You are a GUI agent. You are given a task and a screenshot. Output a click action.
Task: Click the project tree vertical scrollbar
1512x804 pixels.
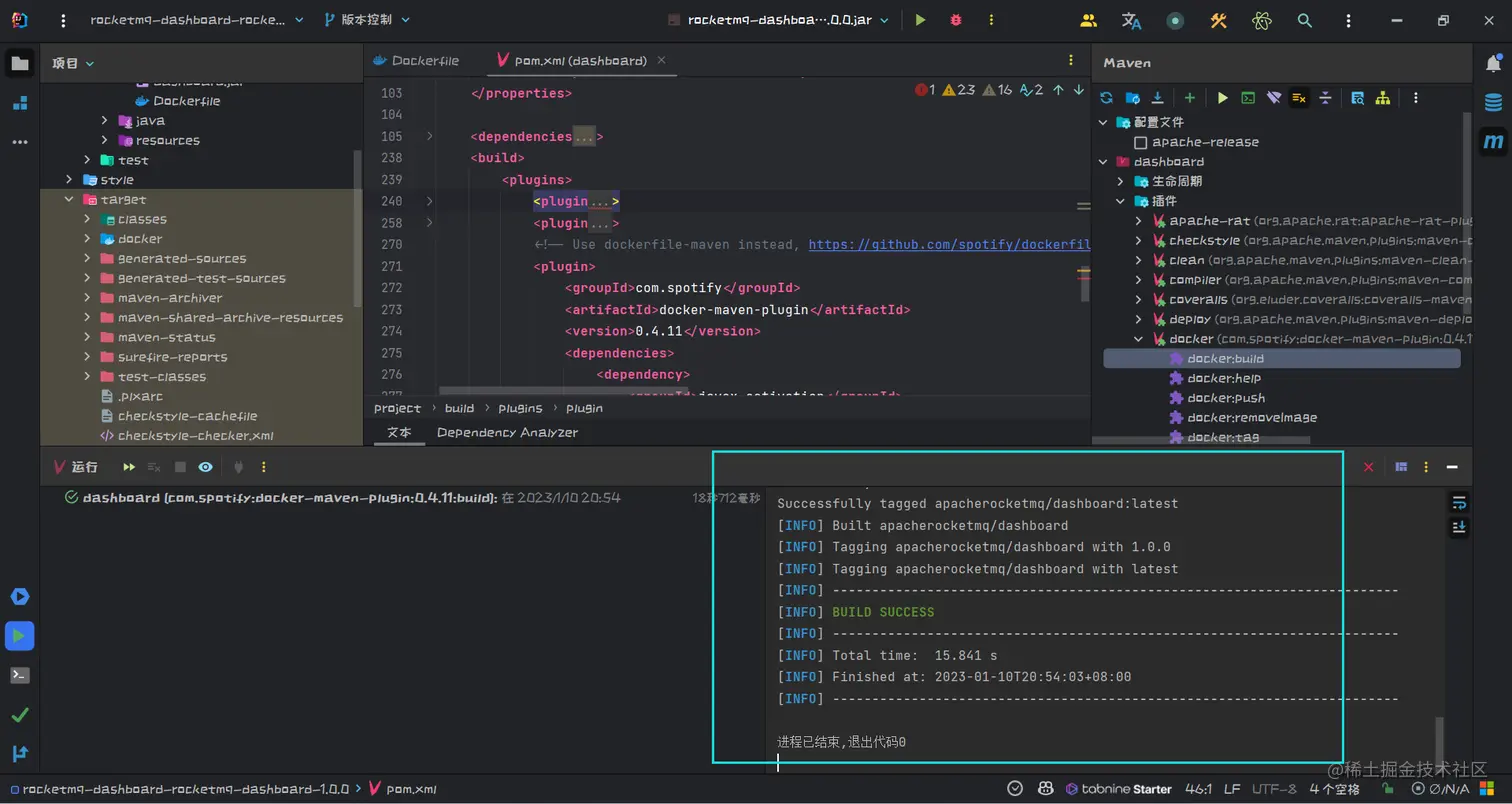tap(358, 230)
